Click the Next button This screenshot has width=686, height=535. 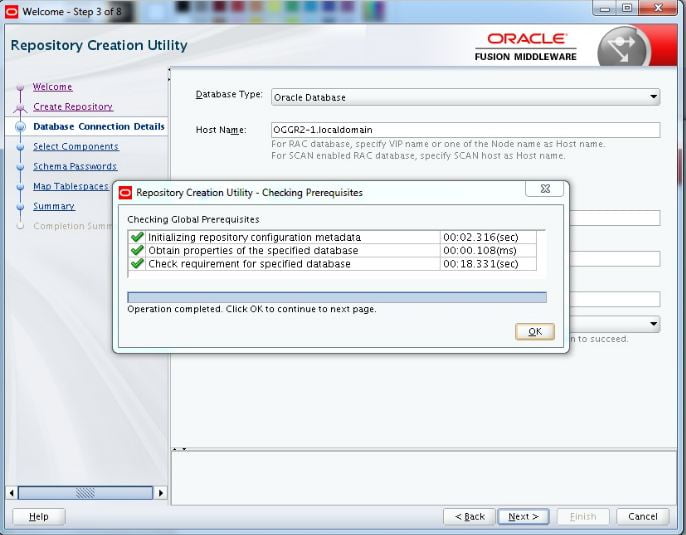click(523, 517)
